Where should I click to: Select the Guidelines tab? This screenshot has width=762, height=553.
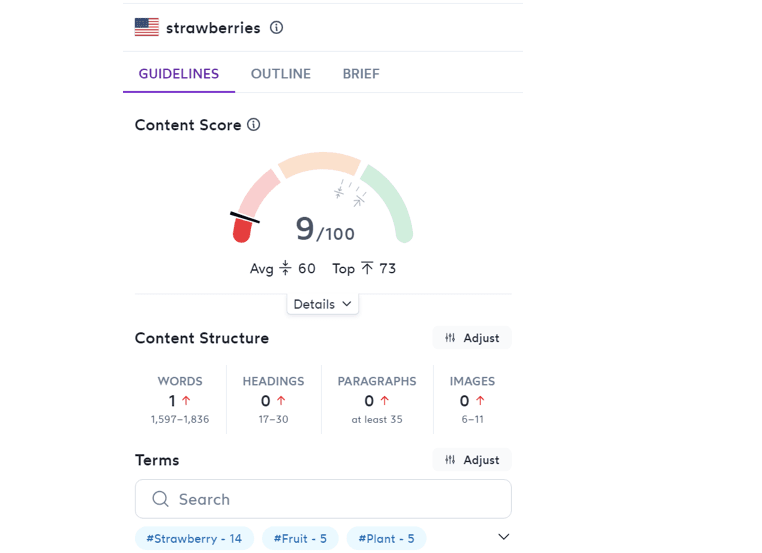[179, 74]
